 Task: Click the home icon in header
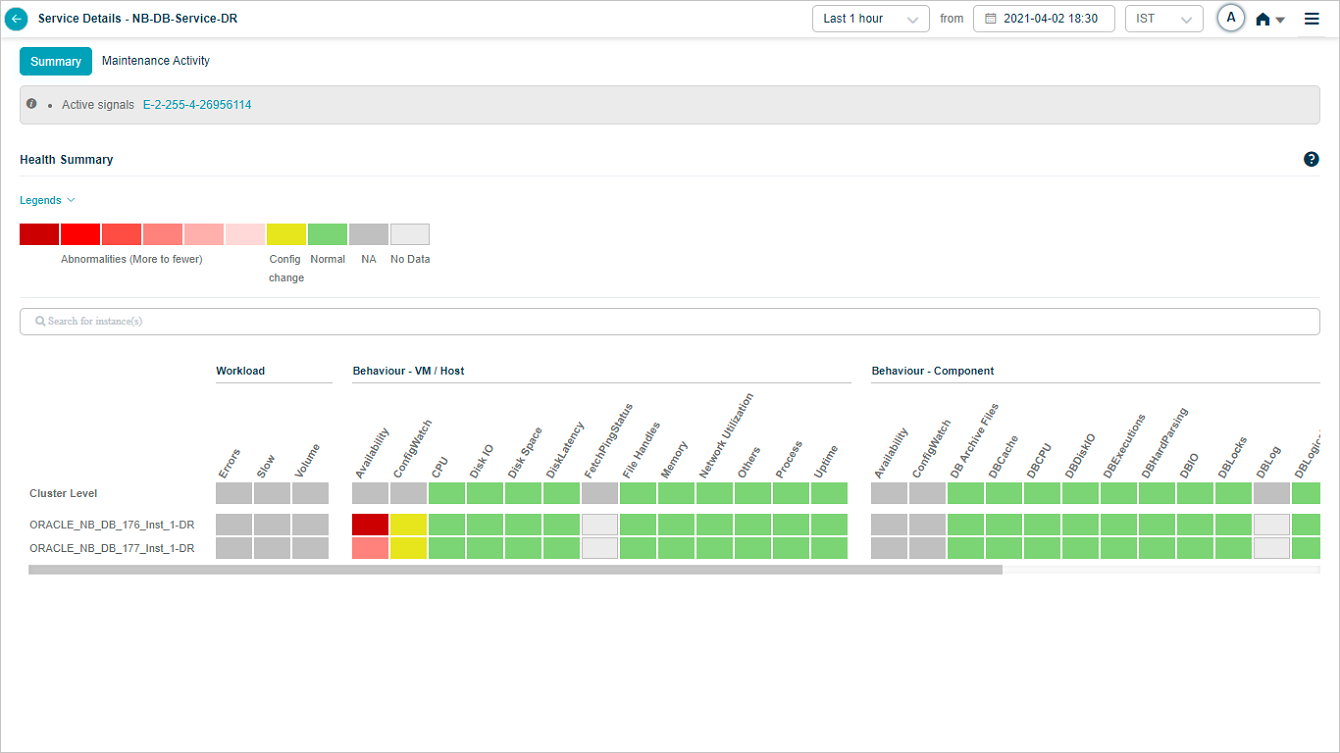[1263, 19]
